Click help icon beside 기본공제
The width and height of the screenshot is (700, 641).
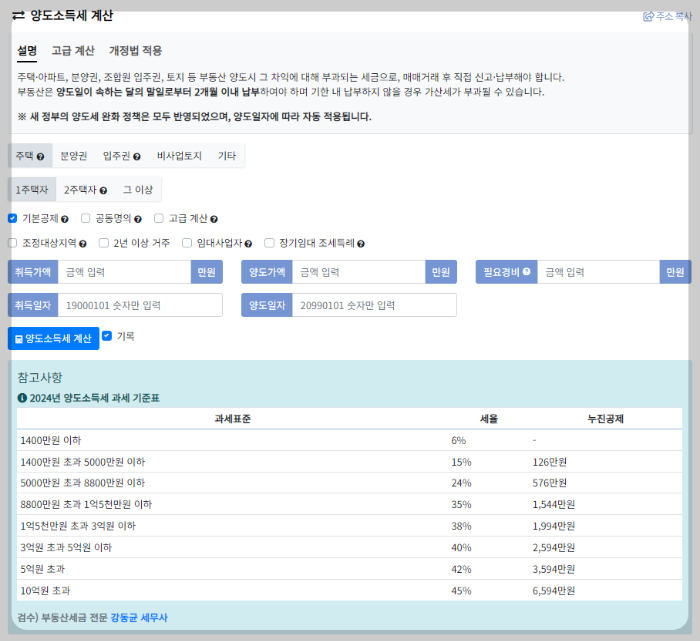tap(65, 219)
